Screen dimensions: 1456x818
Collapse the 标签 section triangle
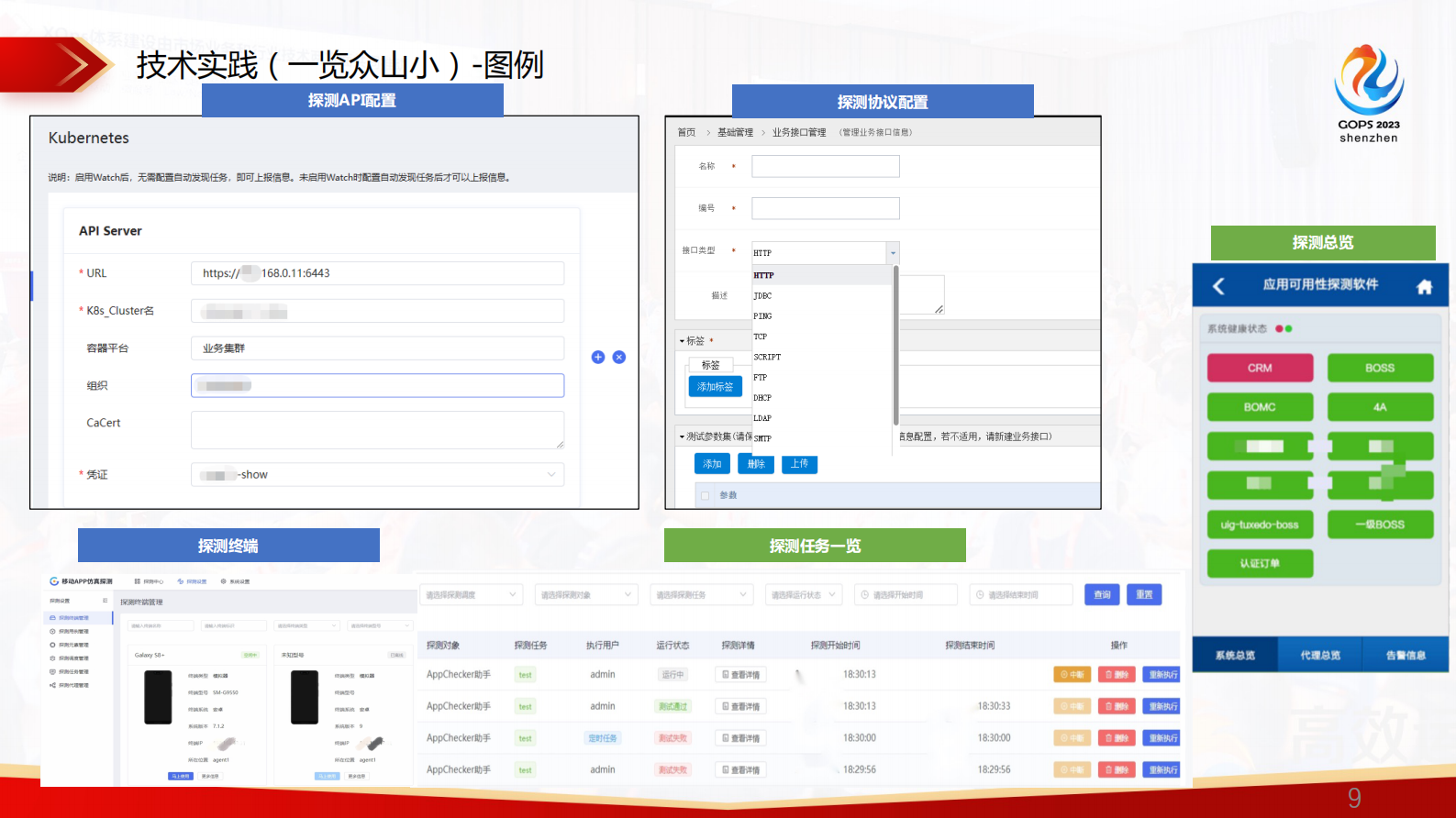[682, 341]
